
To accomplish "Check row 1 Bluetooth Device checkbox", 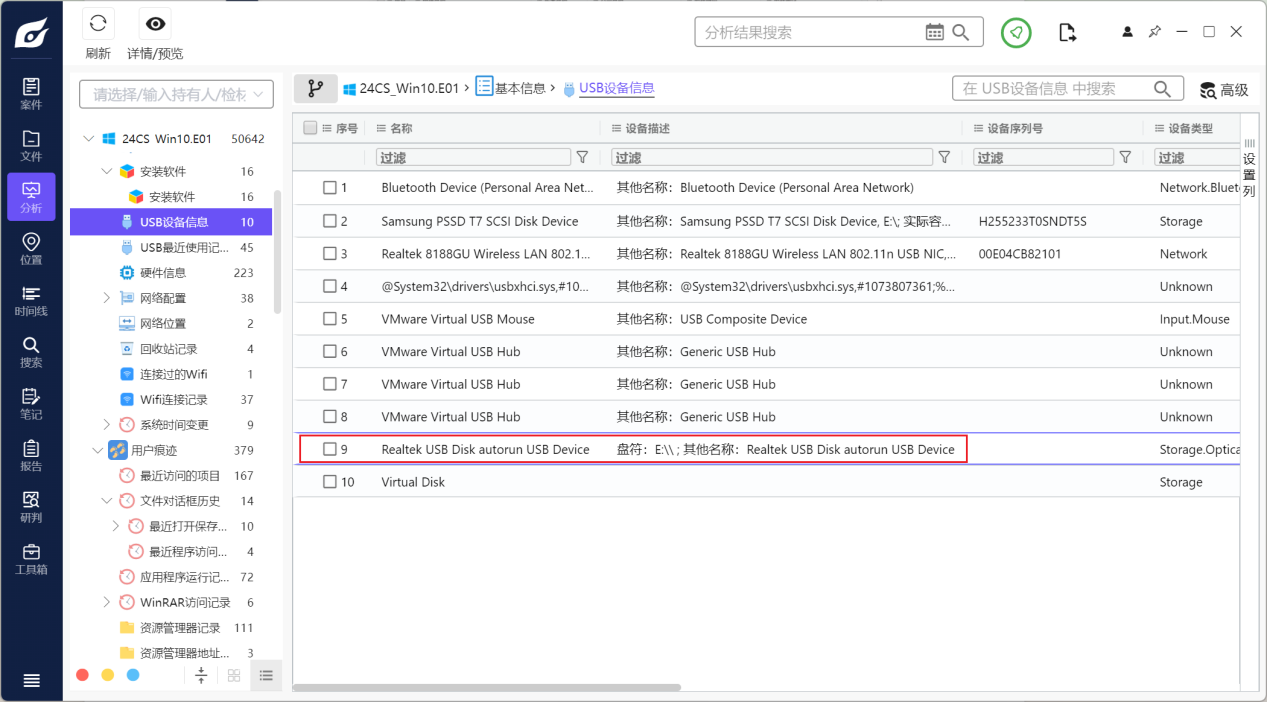I will [330, 188].
